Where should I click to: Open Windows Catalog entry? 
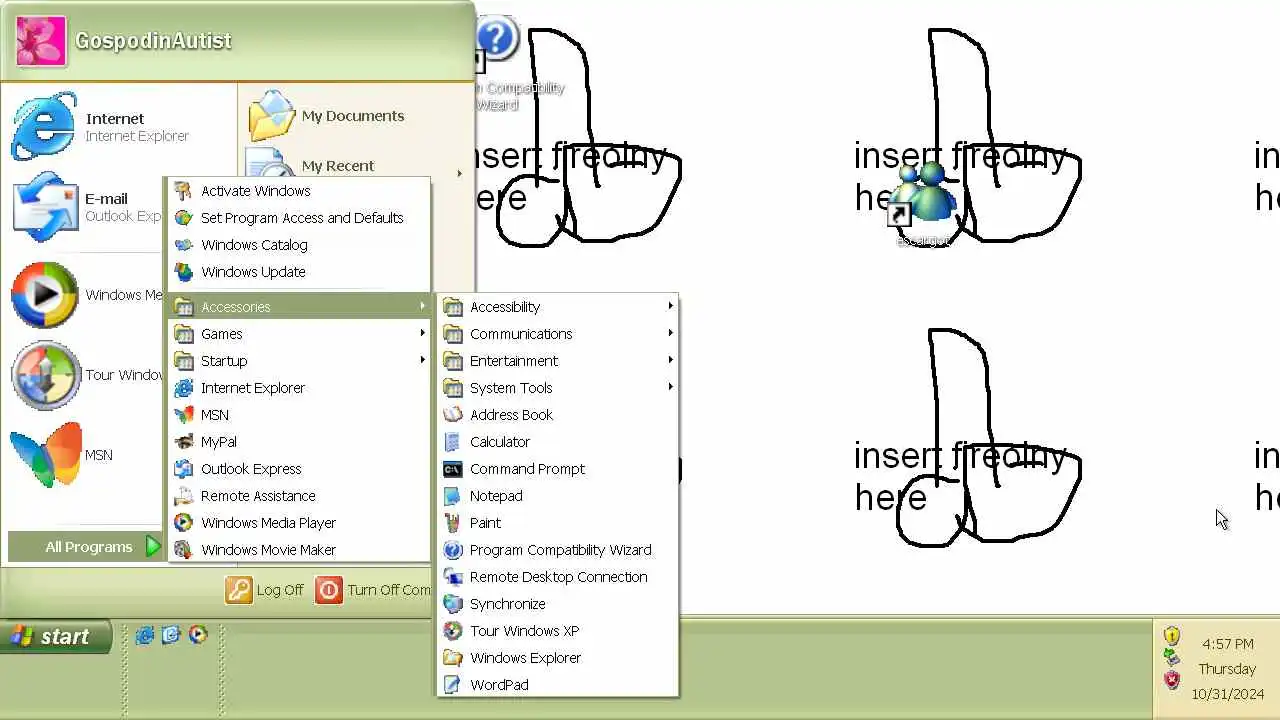point(300,245)
